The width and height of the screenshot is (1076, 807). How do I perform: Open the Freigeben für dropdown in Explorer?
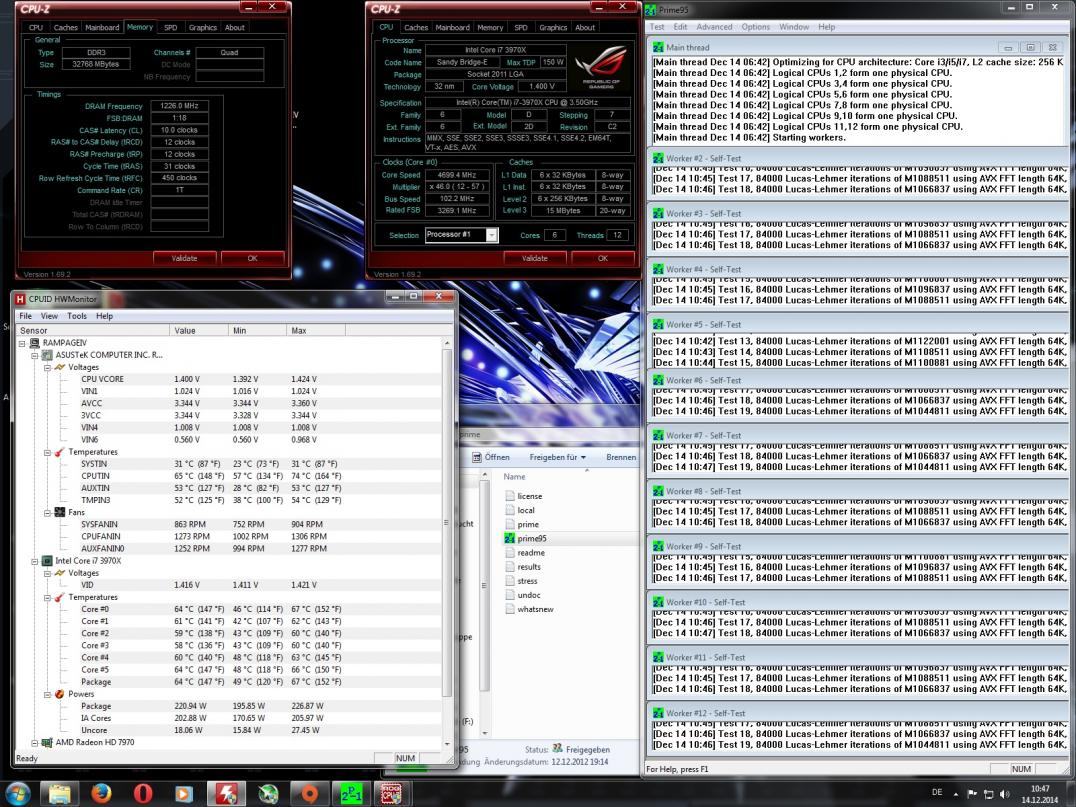click(x=558, y=457)
